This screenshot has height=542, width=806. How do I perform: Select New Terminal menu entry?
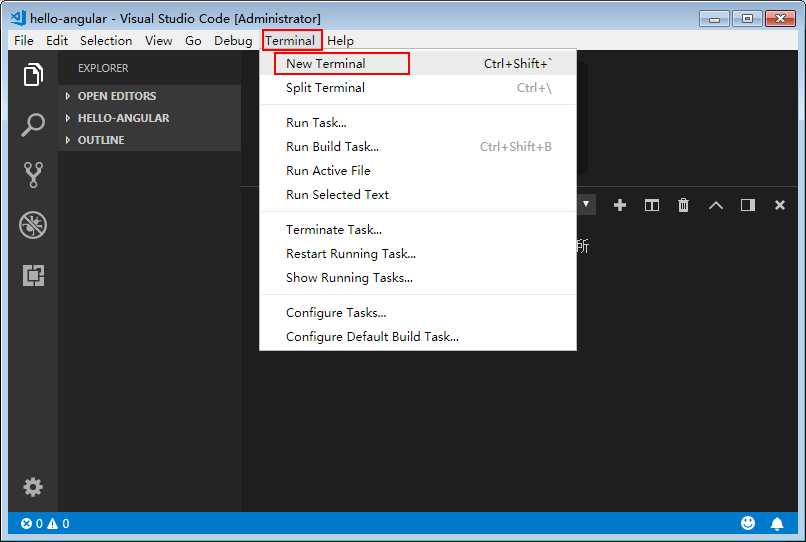tap(418, 63)
